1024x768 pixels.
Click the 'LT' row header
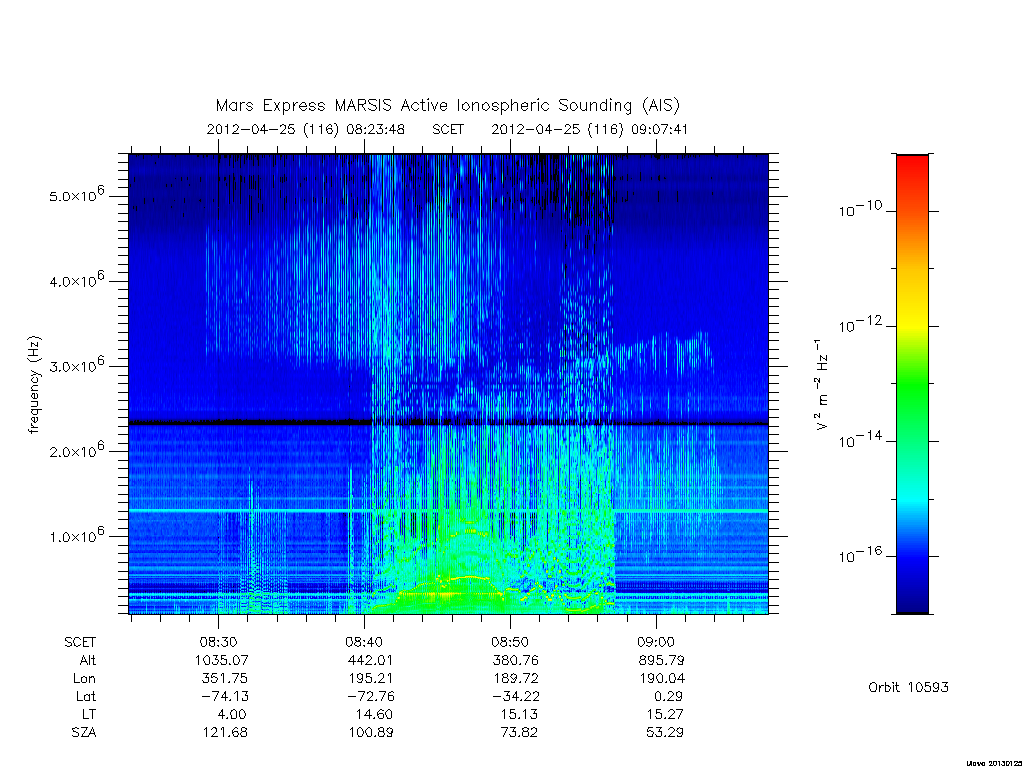(x=89, y=714)
